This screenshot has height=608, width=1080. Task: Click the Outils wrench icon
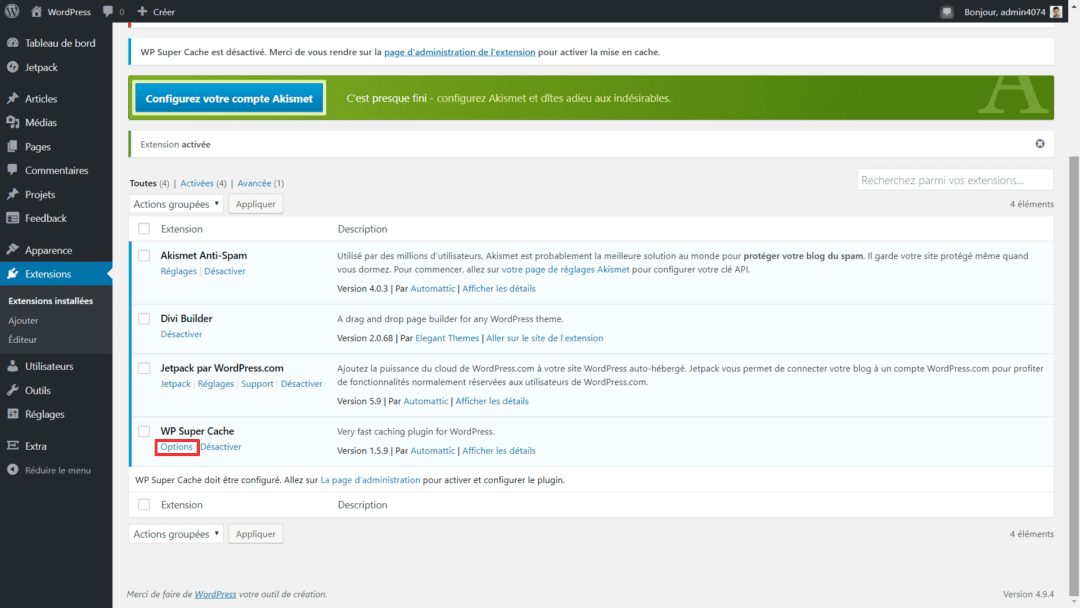(12, 390)
